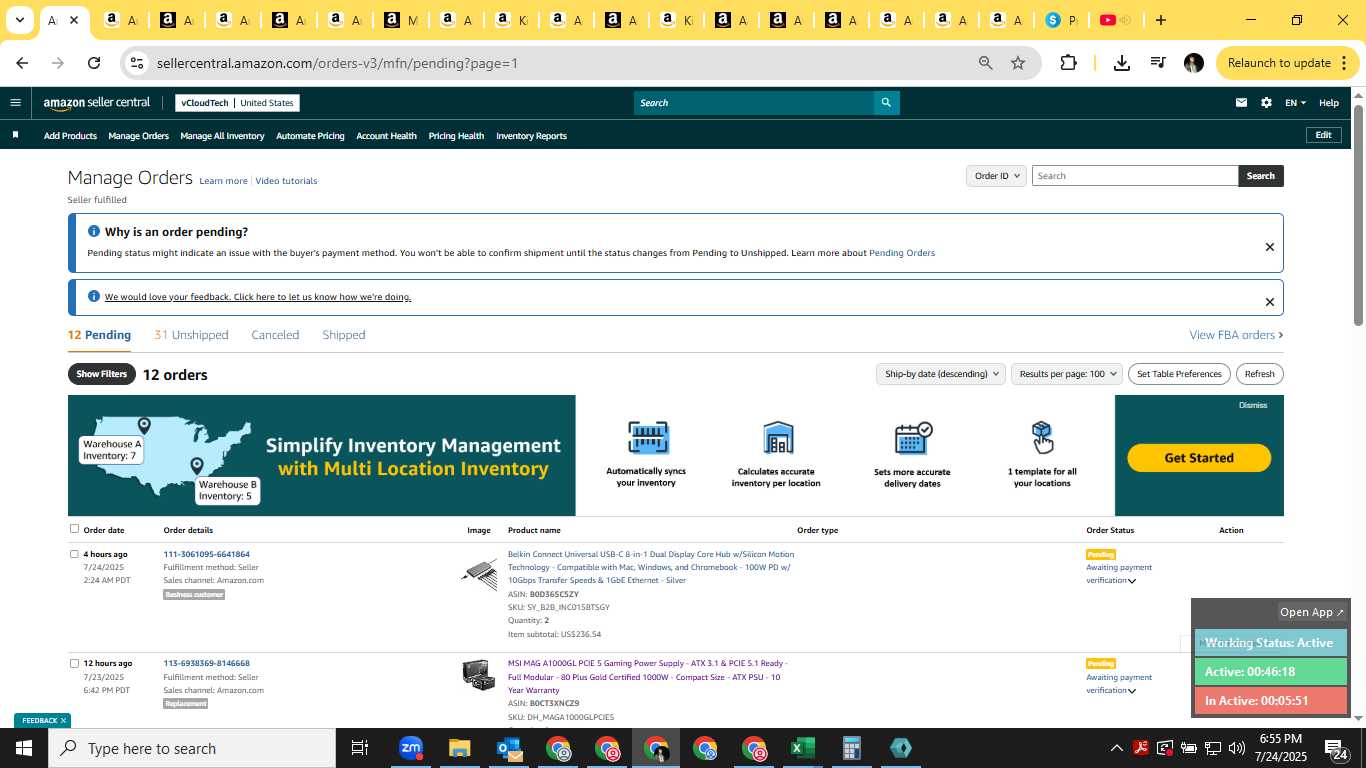The width and height of the screenshot is (1366, 768).
Task: Open the vCloudTech United States account switcher
Action: [237, 103]
